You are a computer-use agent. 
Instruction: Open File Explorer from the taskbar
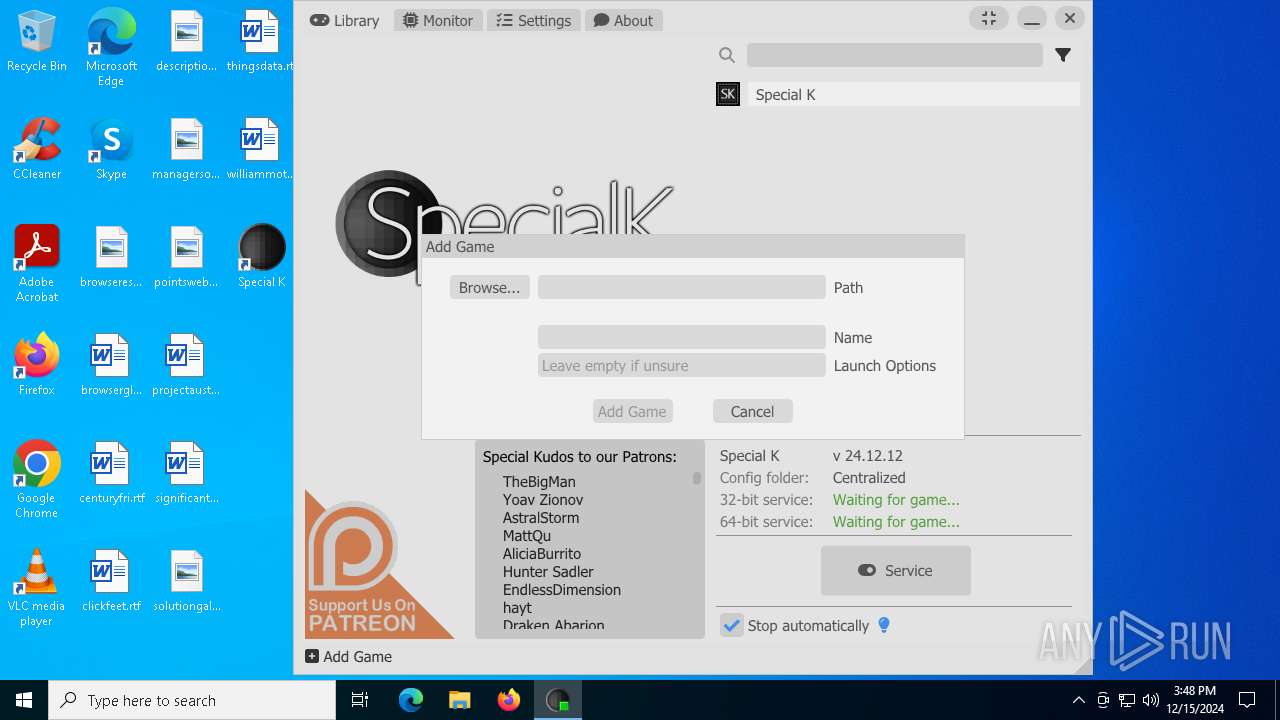pyautogui.click(x=459, y=700)
